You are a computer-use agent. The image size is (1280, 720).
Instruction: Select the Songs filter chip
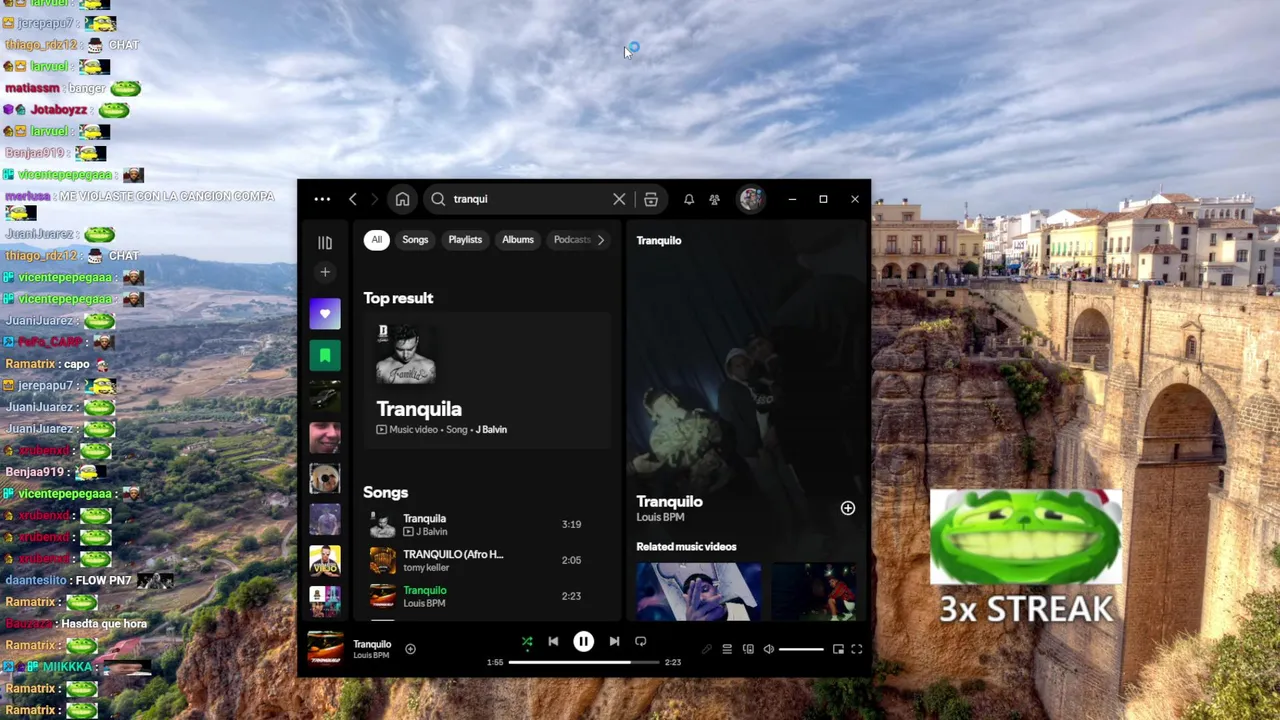415,240
